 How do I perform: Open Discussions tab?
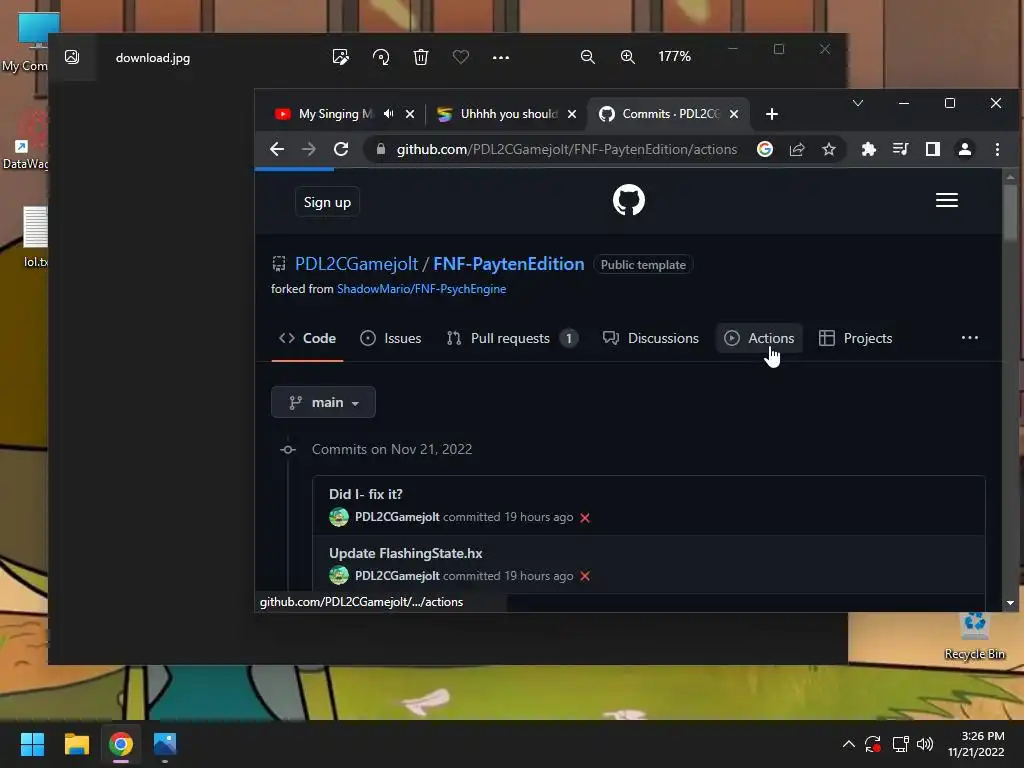[x=650, y=338]
